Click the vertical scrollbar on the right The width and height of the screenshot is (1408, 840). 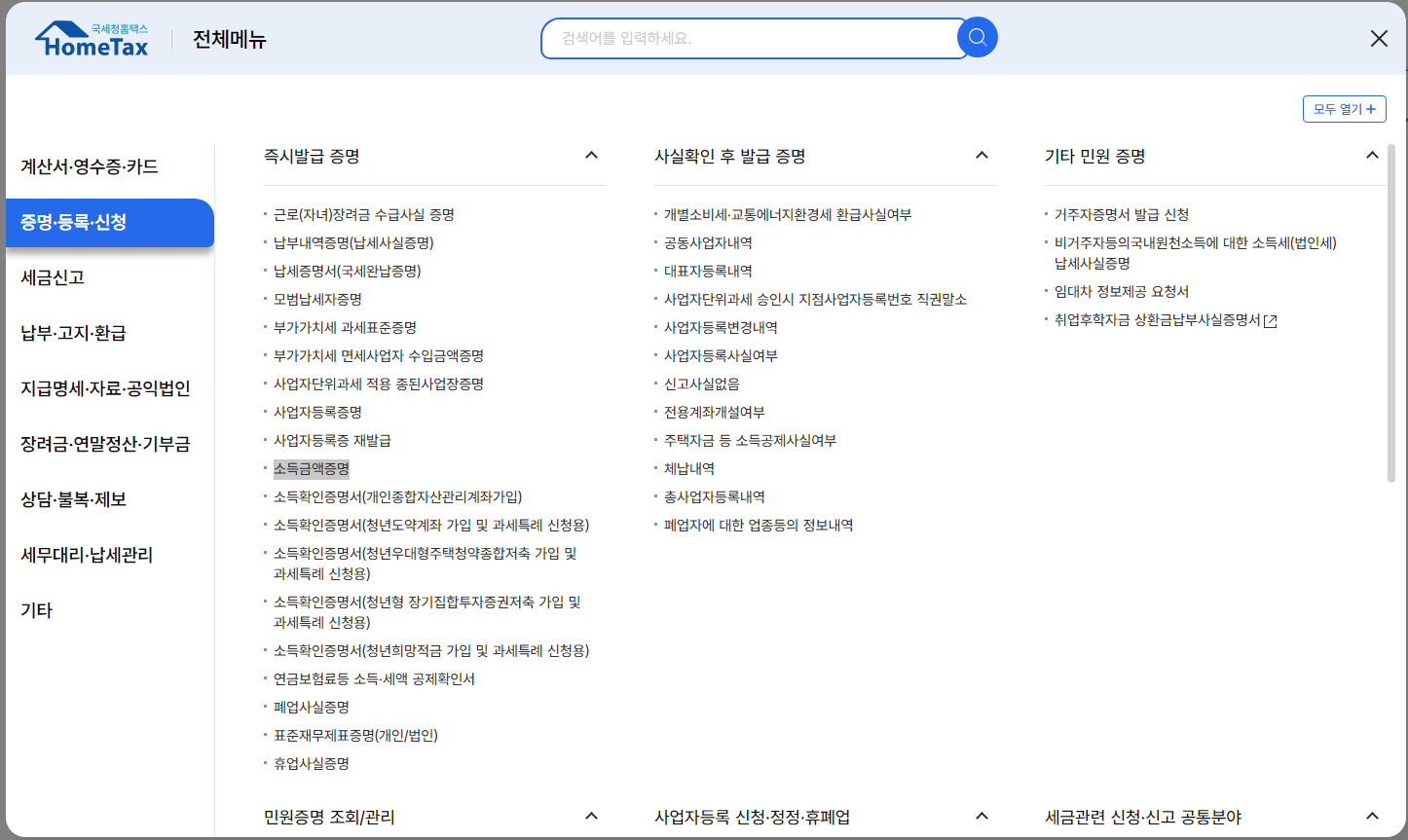point(1391,313)
